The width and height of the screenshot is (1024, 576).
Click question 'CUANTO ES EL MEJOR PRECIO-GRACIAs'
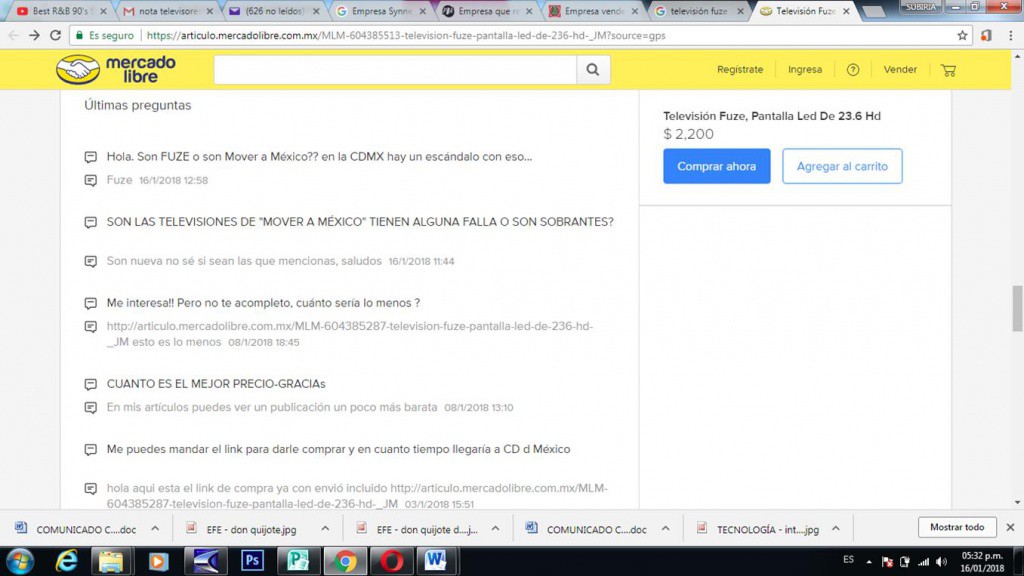pyautogui.click(x=216, y=383)
